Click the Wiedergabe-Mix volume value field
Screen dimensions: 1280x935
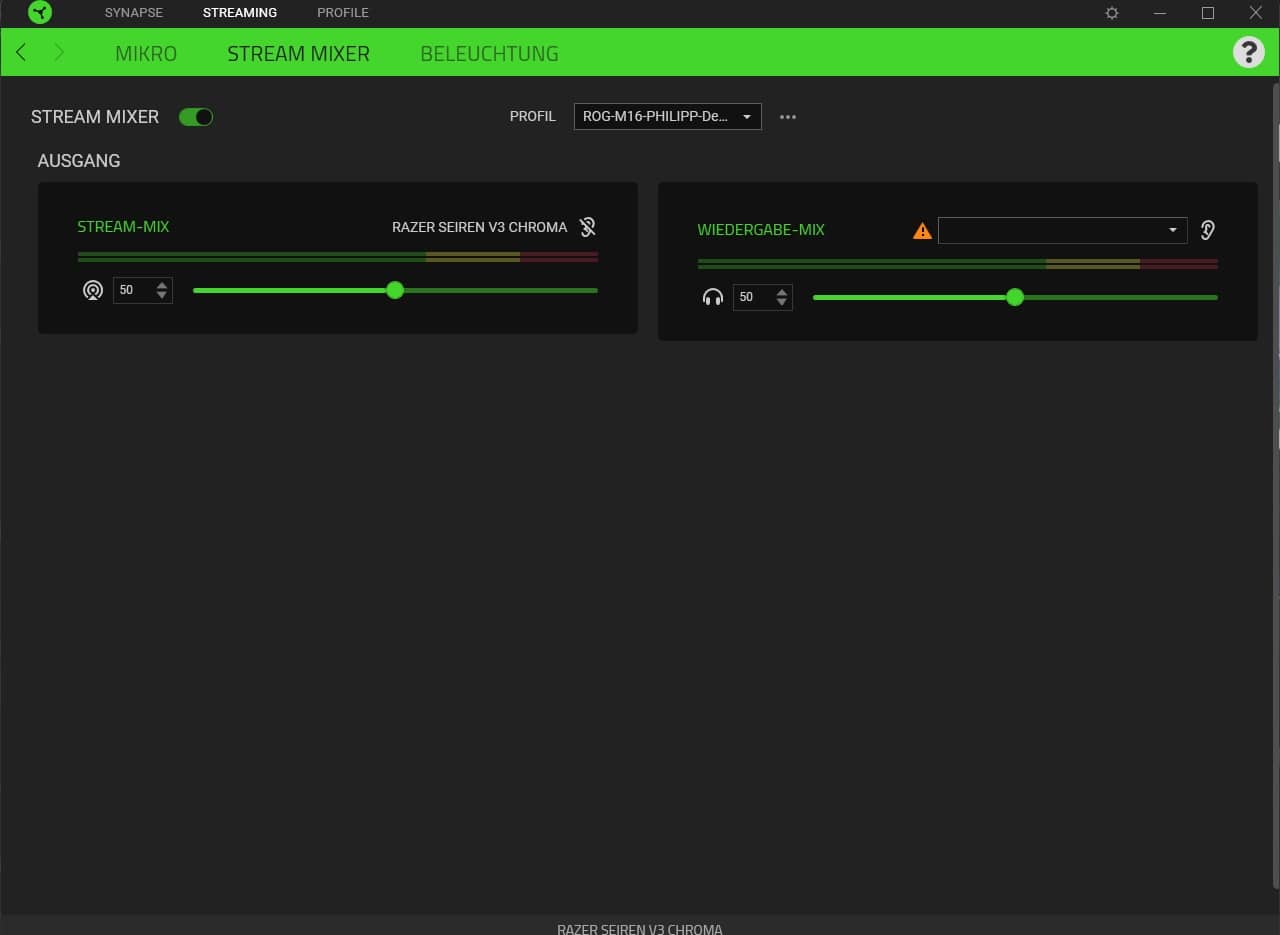click(752, 297)
